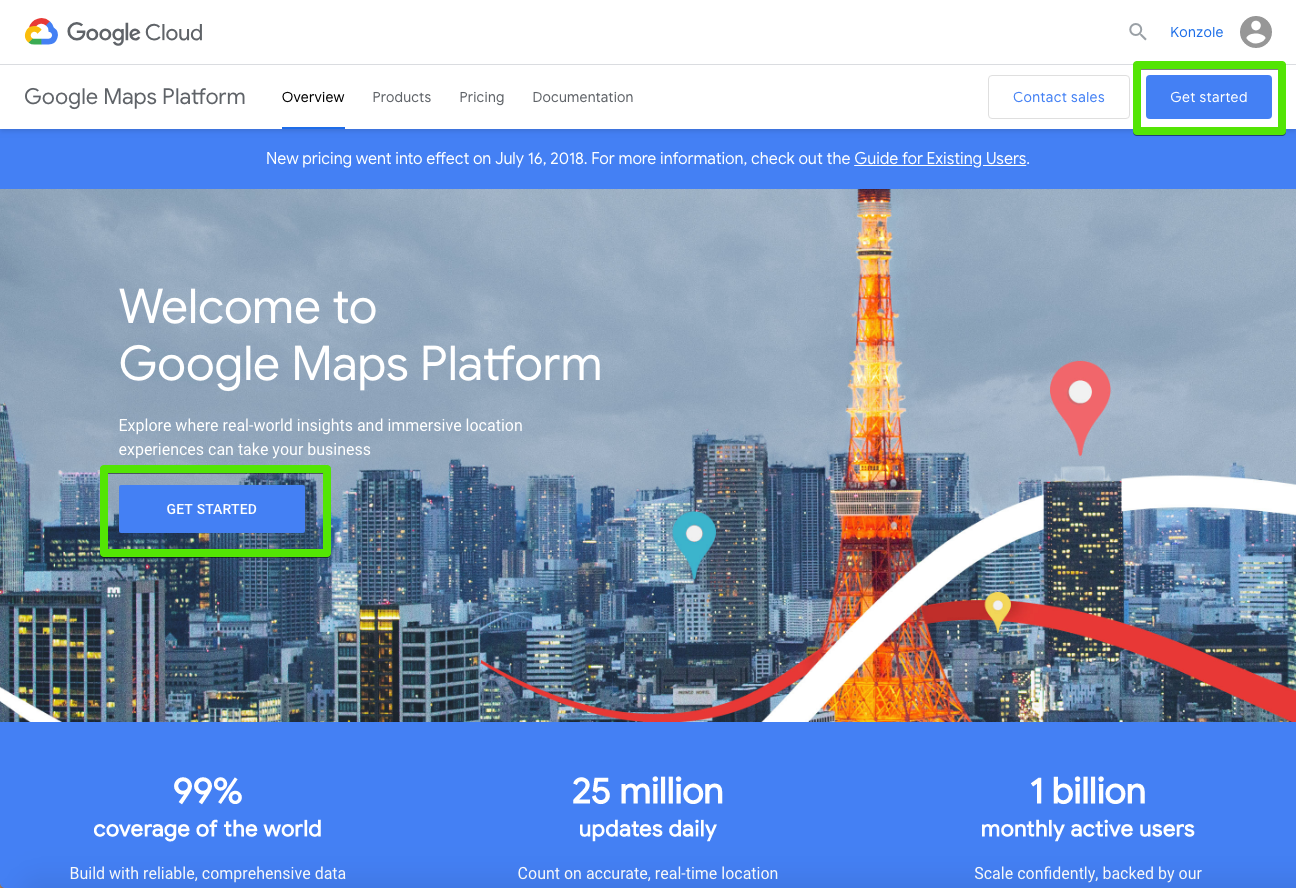This screenshot has height=888, width=1296.
Task: Click the GET STARTED hero button
Action: [212, 509]
